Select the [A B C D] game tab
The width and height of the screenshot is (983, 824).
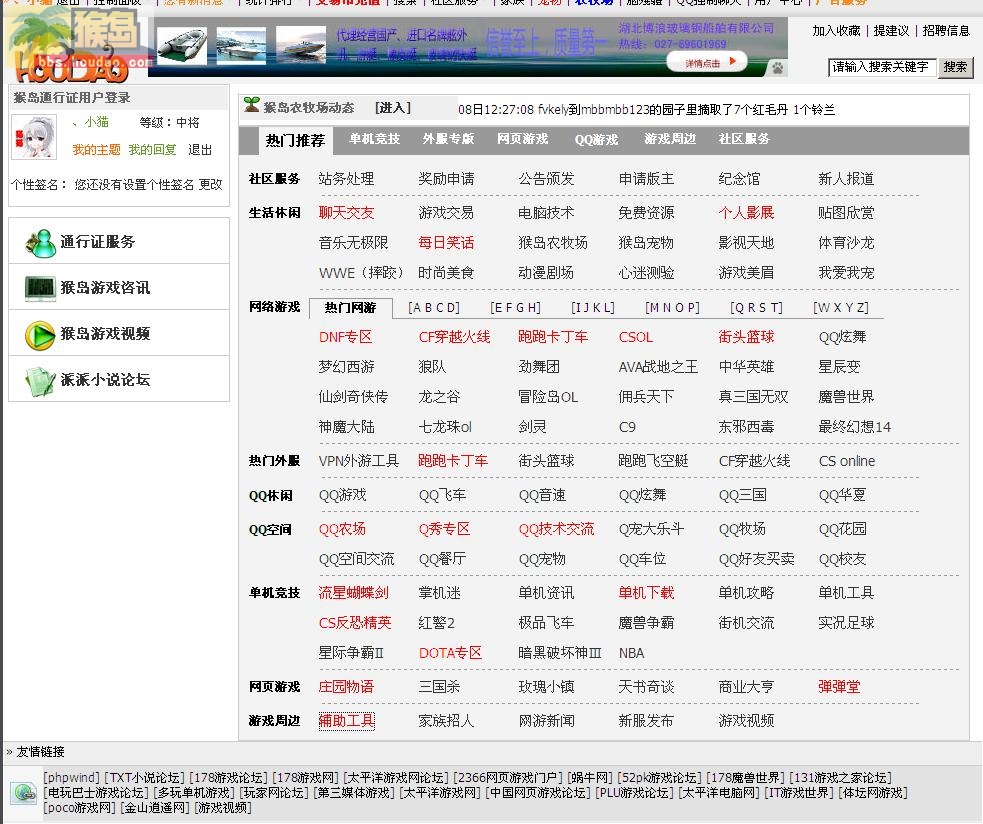[434, 308]
